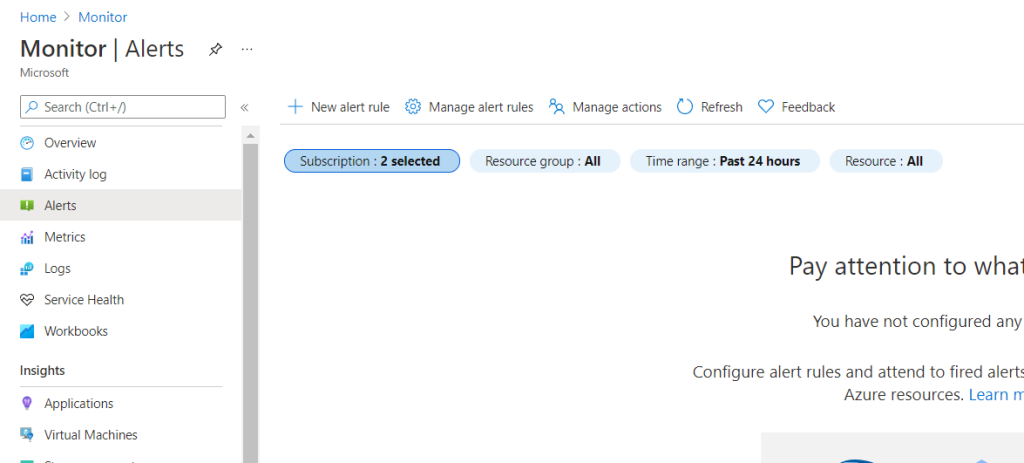Click the green Alerts icon
This screenshot has height=463, width=1024.
(x=27, y=206)
